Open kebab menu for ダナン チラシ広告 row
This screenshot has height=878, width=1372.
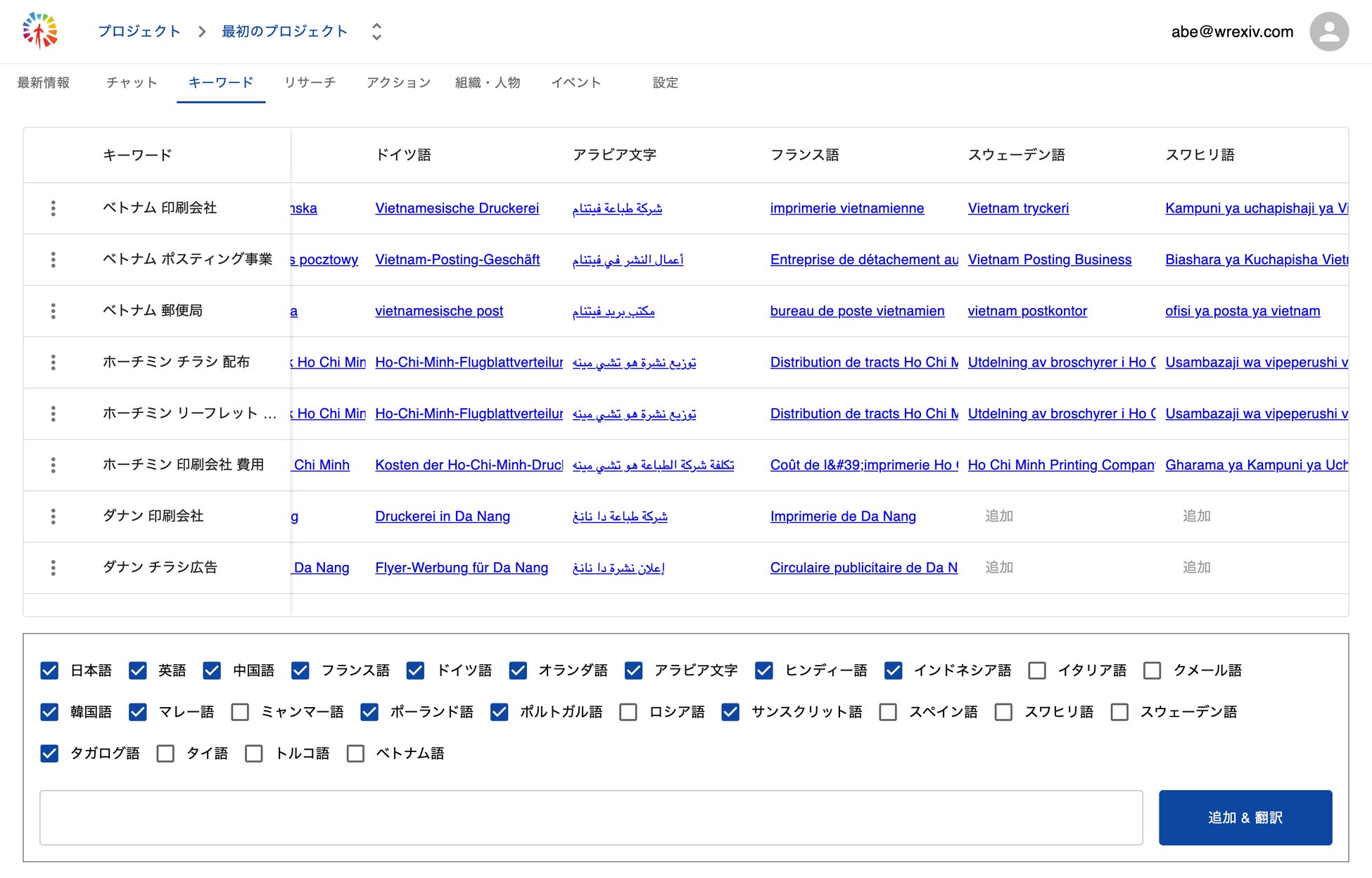pos(53,568)
